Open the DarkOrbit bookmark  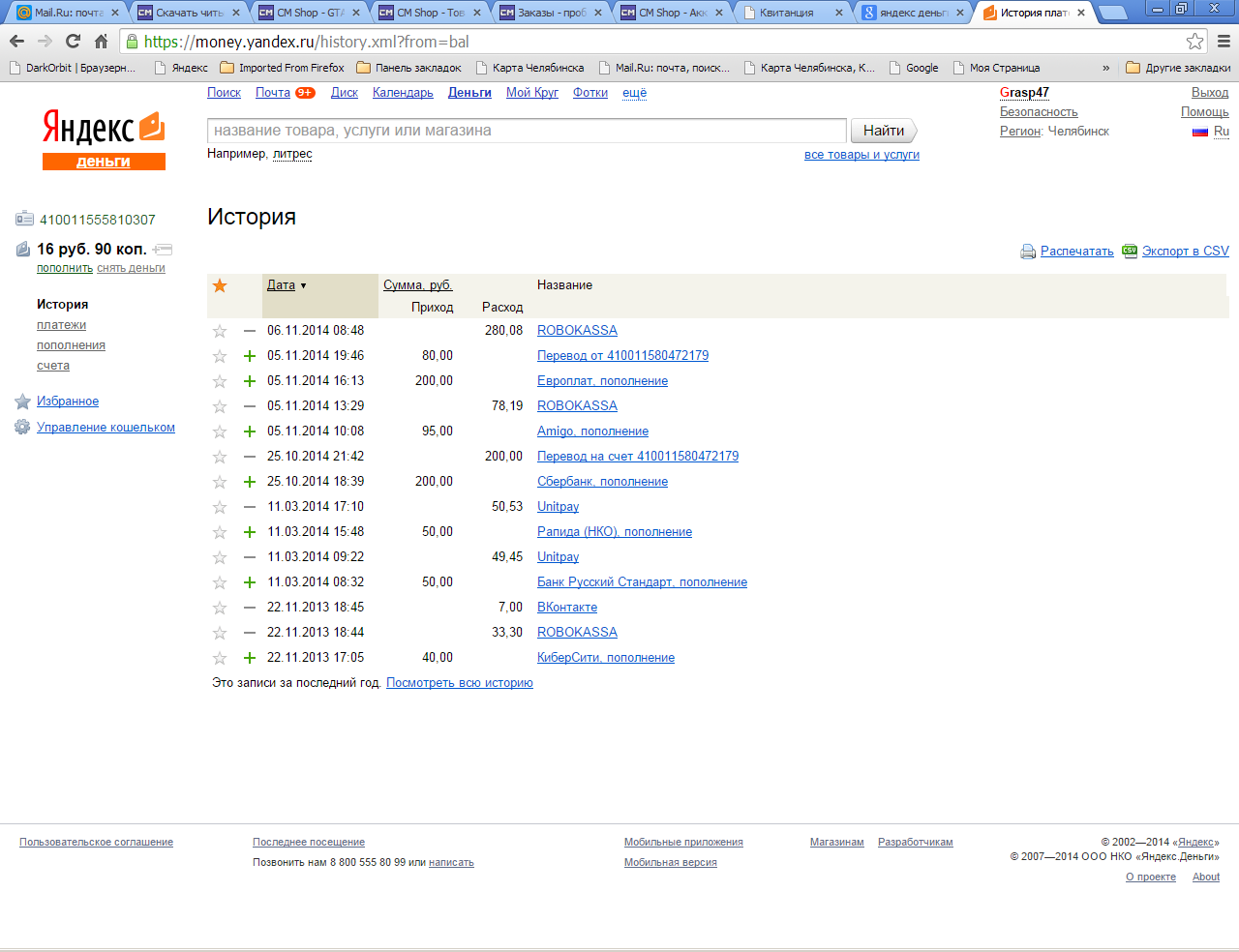coord(73,68)
